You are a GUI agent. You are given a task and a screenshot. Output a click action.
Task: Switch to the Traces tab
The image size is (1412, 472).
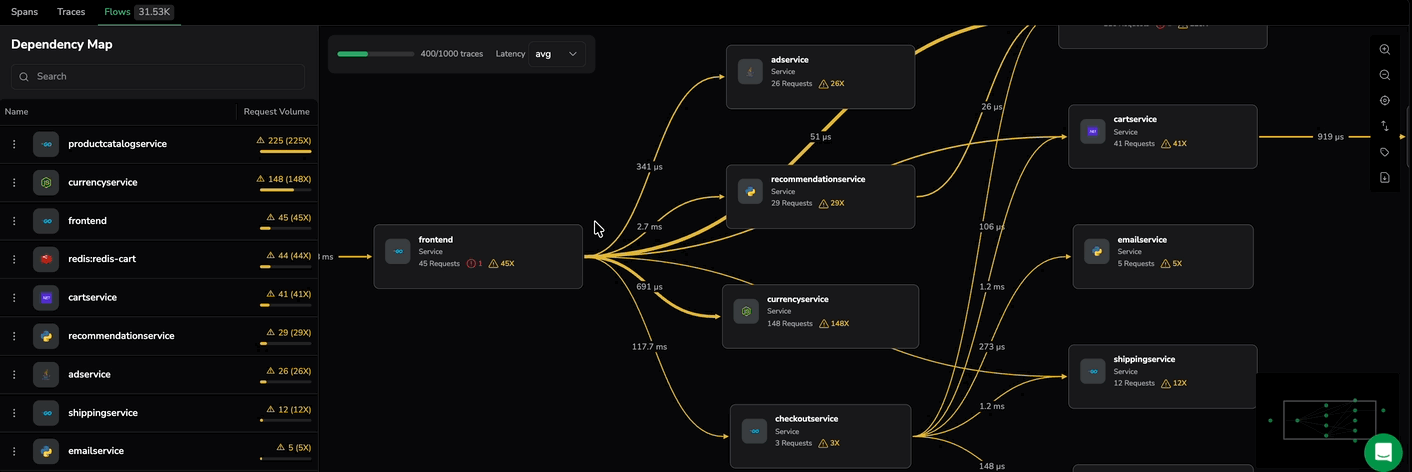click(71, 12)
